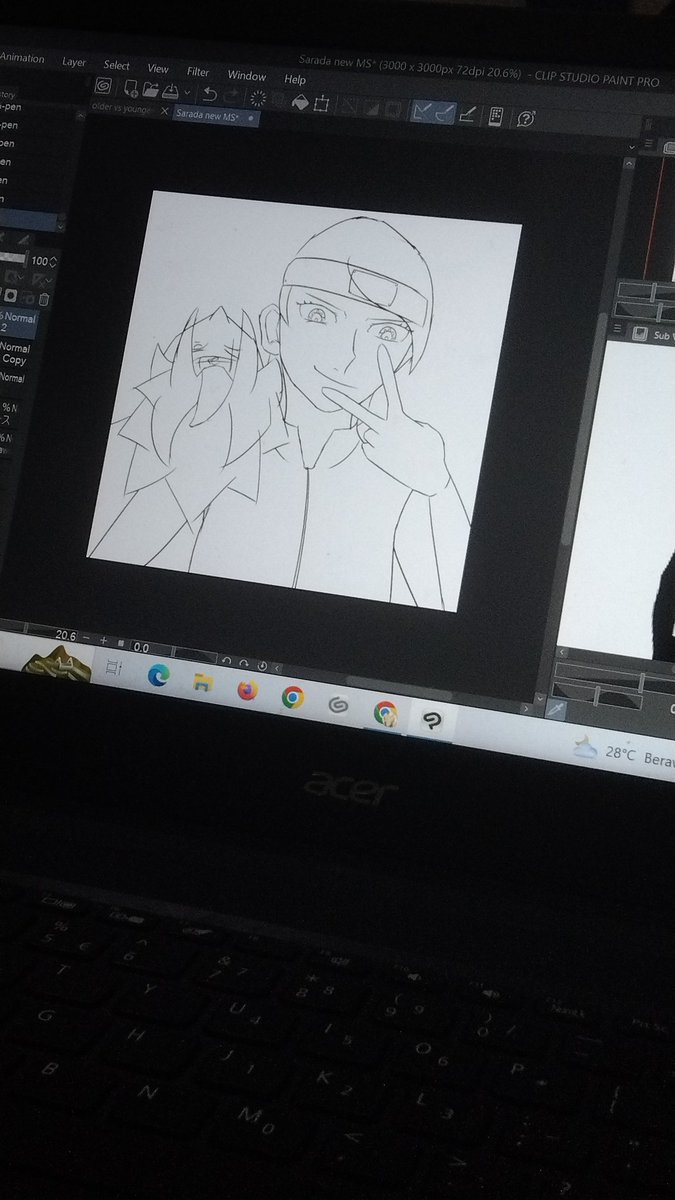Close the older vs younger tab
The width and height of the screenshot is (675, 1200).
point(164,111)
